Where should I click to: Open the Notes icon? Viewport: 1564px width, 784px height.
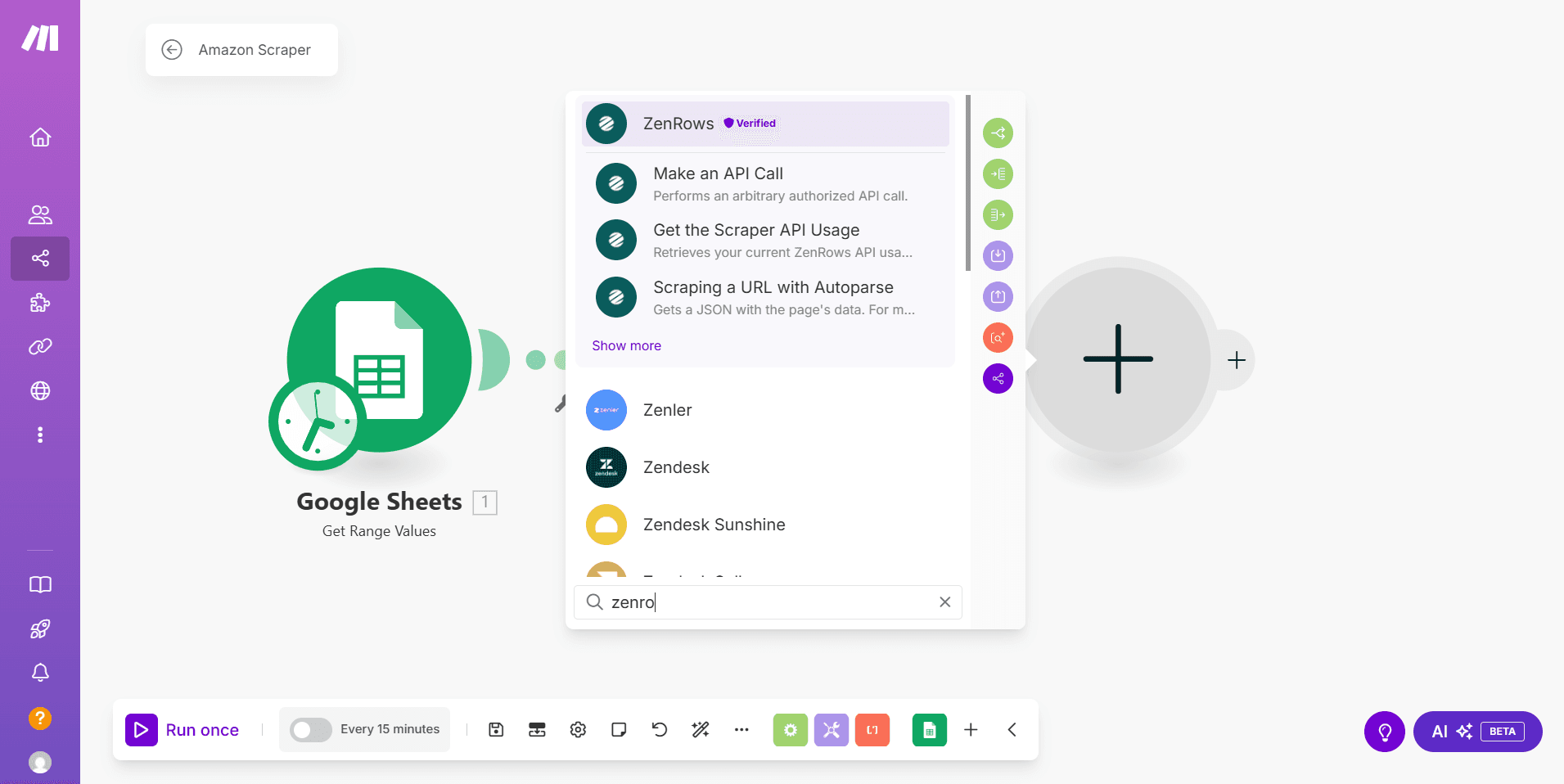coord(619,730)
